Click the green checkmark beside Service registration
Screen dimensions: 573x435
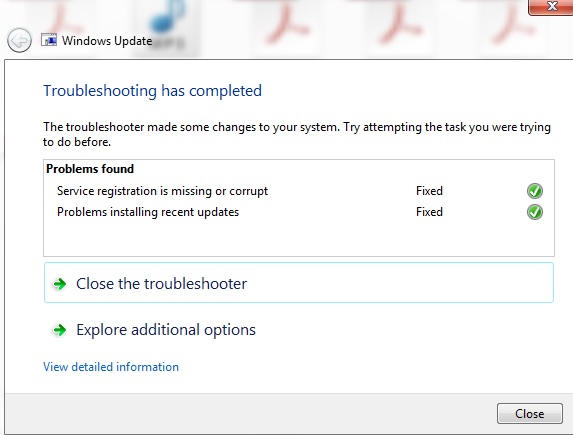click(535, 191)
